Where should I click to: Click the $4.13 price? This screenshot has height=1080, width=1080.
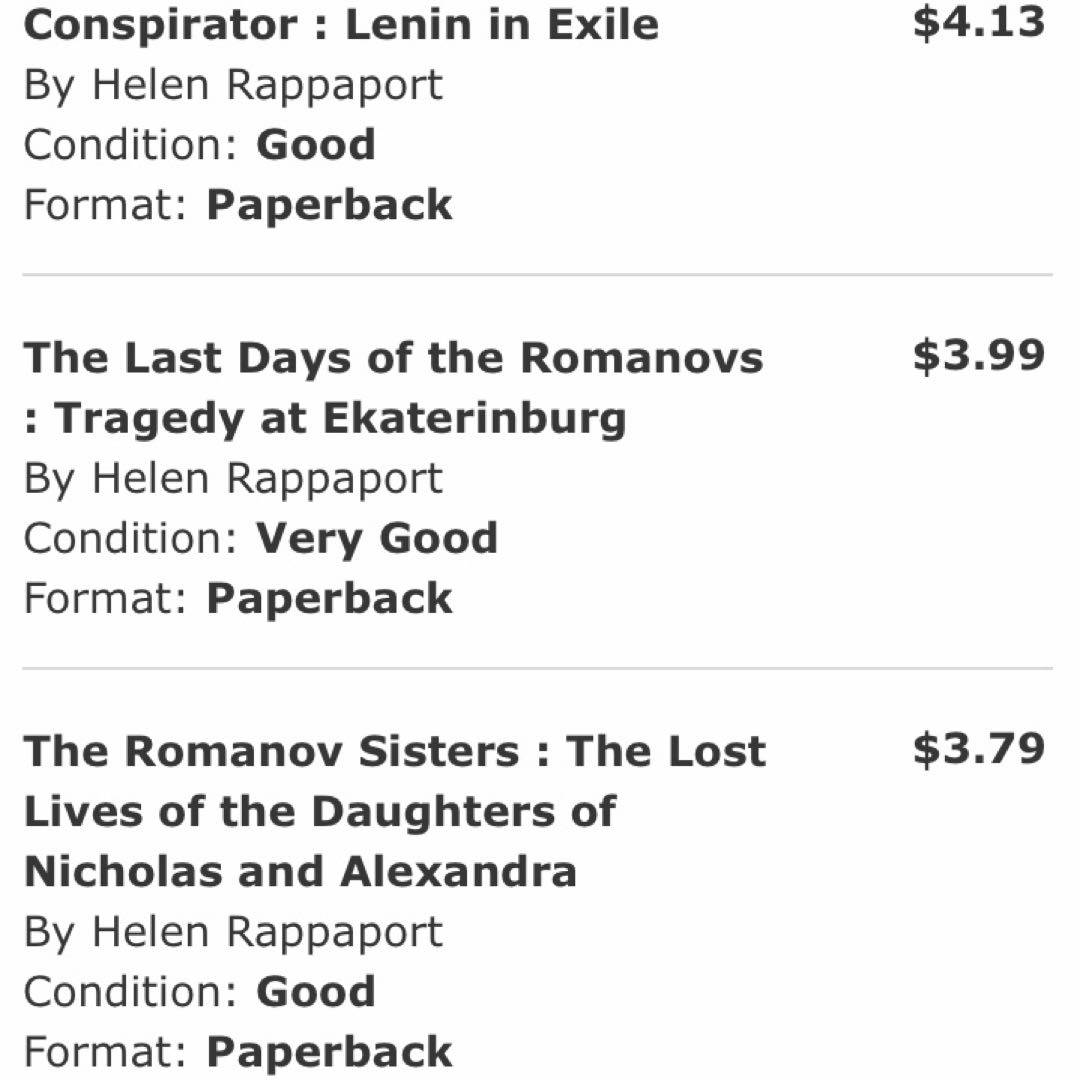(x=978, y=23)
